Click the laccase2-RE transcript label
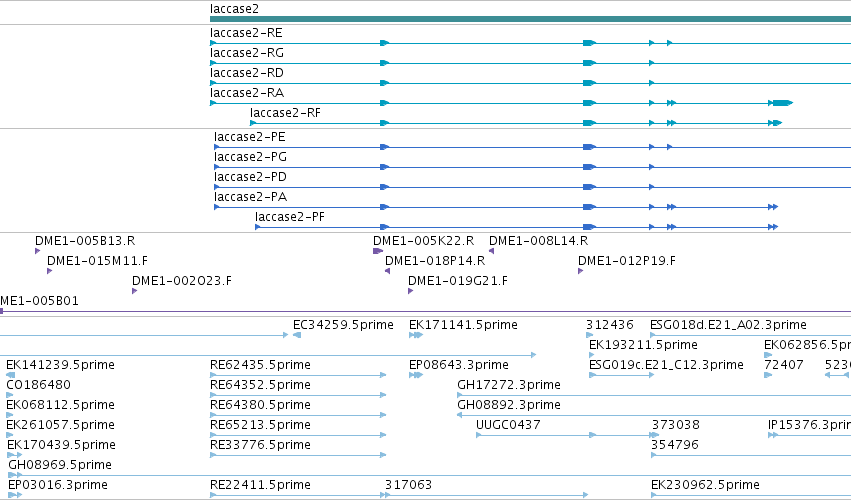The width and height of the screenshot is (851, 500). click(x=246, y=33)
